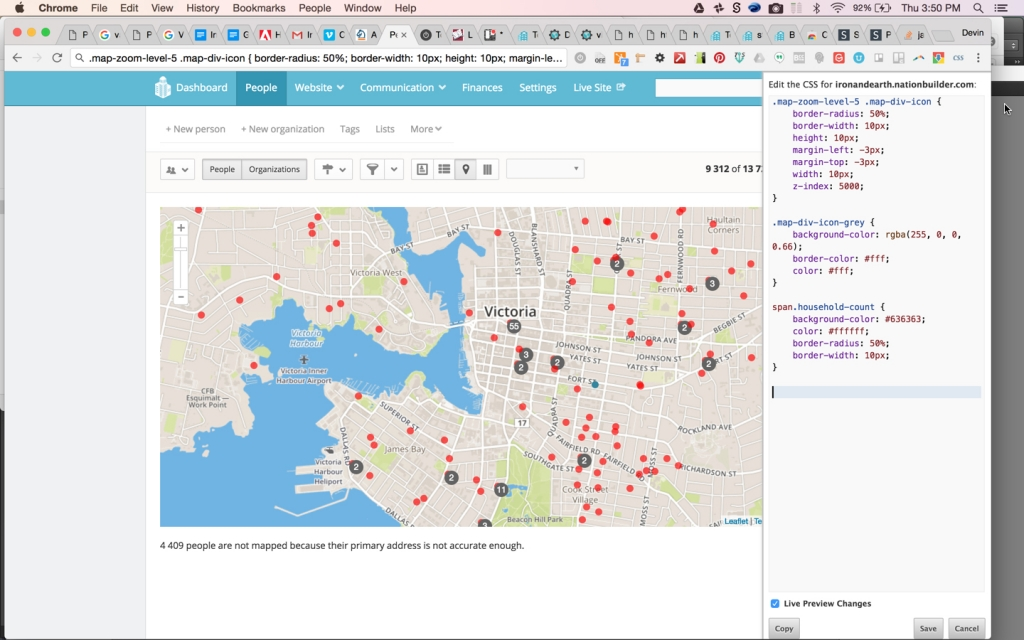Toggle the Organizations segment button

coord(274,169)
